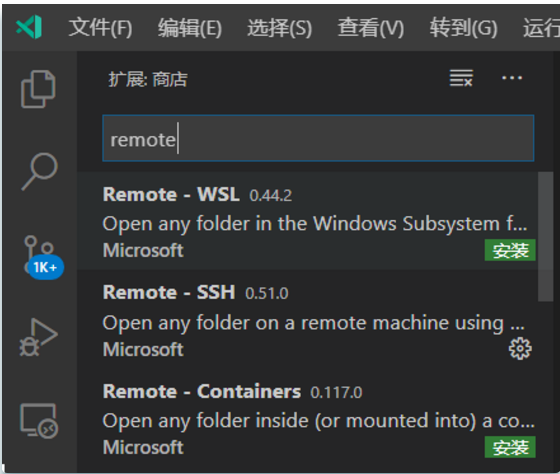Open Source Control with 1K+ badge
The width and height of the screenshot is (560, 474).
click(40, 257)
